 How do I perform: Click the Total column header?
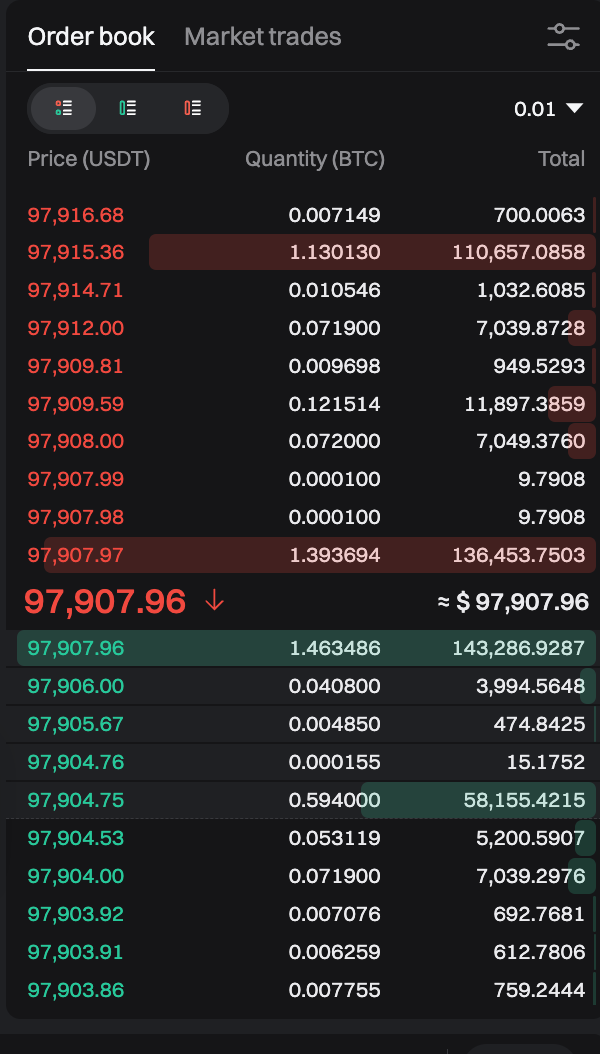tap(562, 159)
